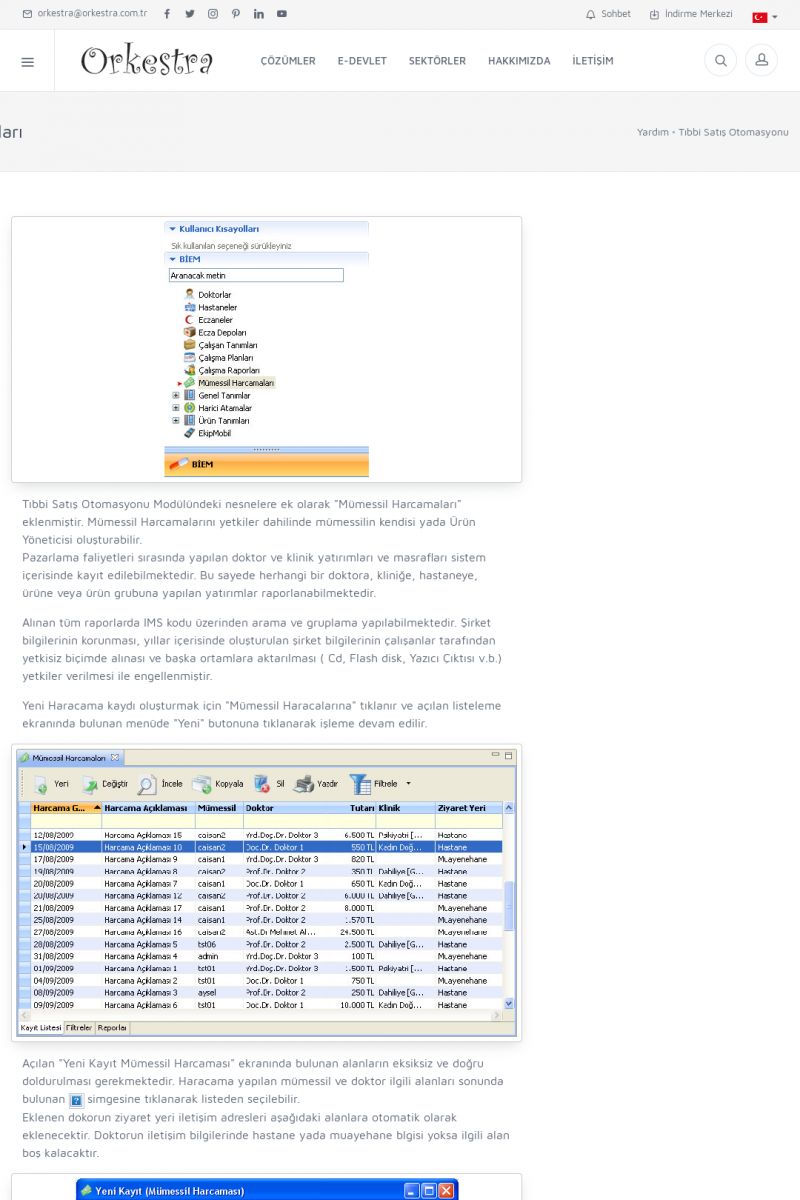Click the Sohbet link
The width and height of the screenshot is (800, 1200).
point(608,14)
